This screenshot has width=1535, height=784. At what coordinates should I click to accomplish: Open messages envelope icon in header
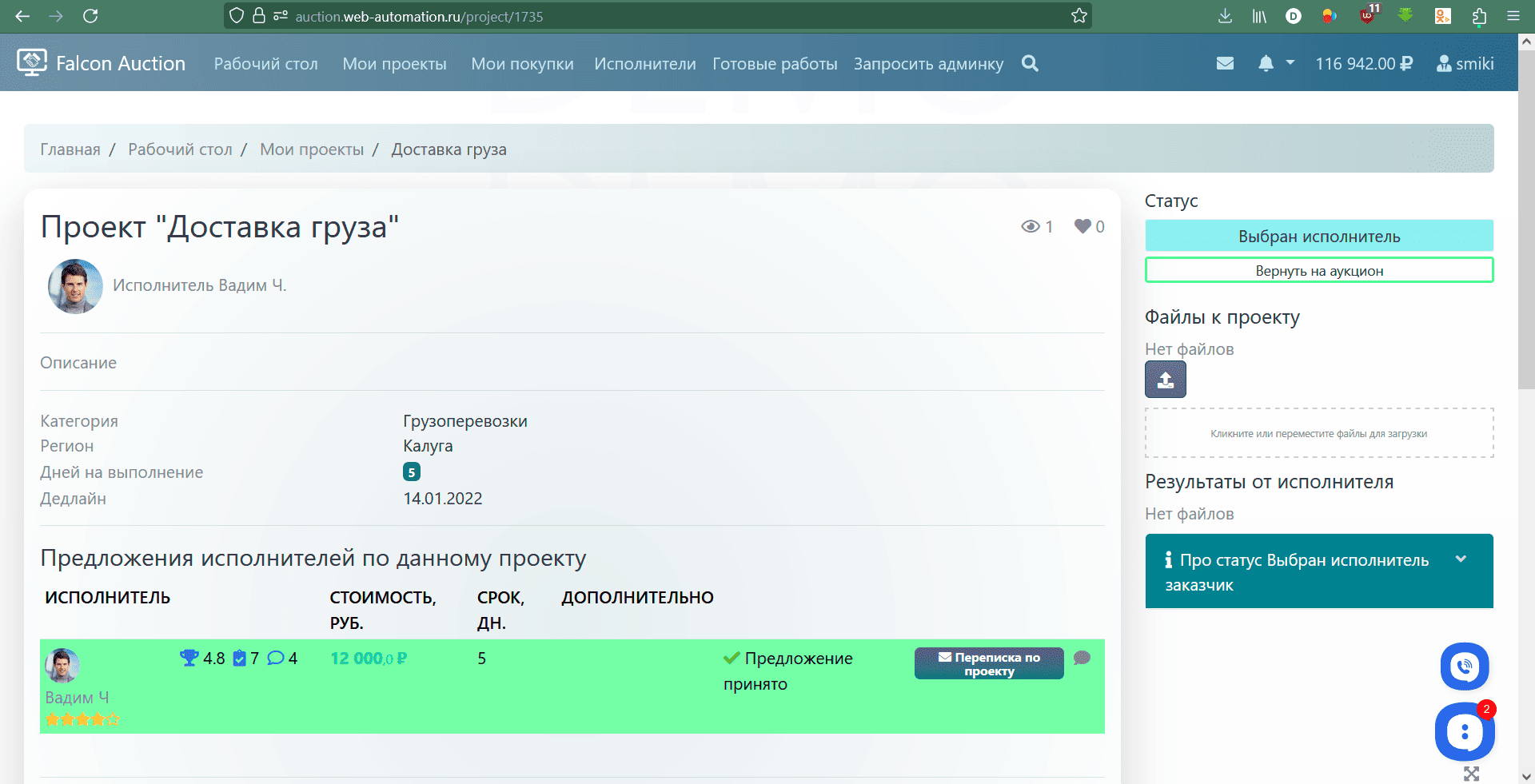click(x=1225, y=64)
